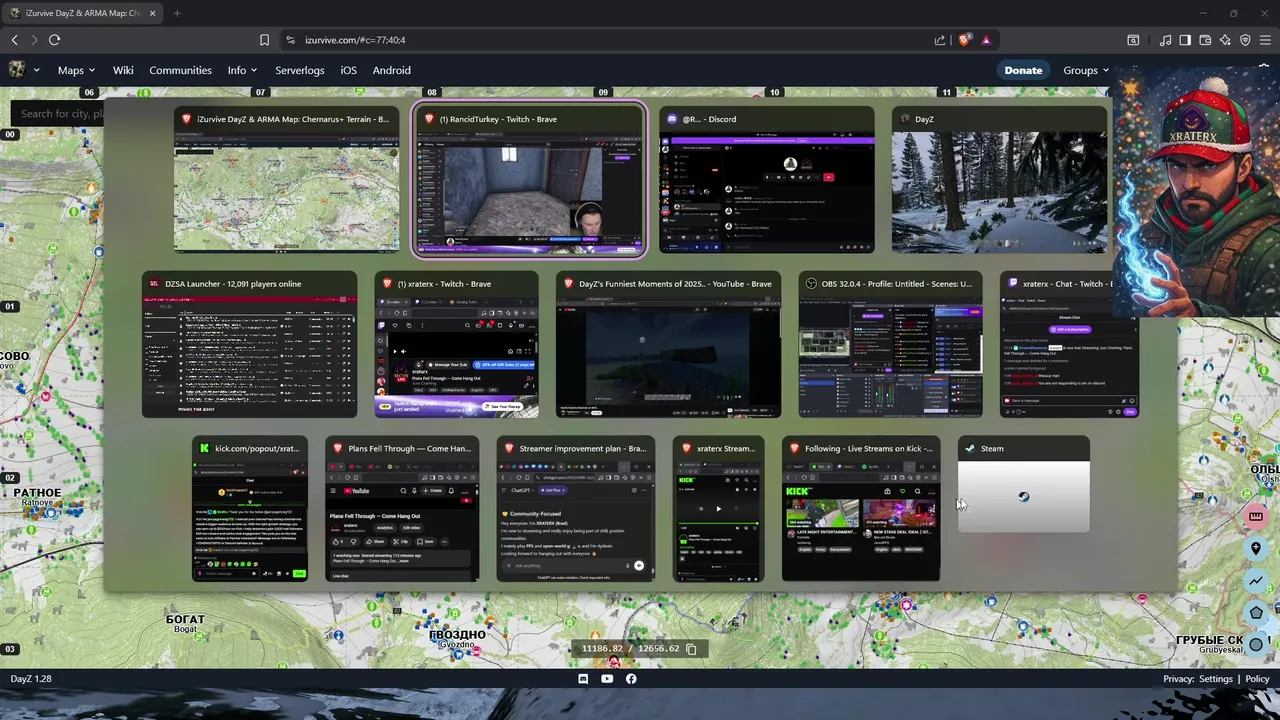
Task: Switch to the OBS 32.0.4 window thumbnail
Action: pyautogui.click(x=890, y=345)
